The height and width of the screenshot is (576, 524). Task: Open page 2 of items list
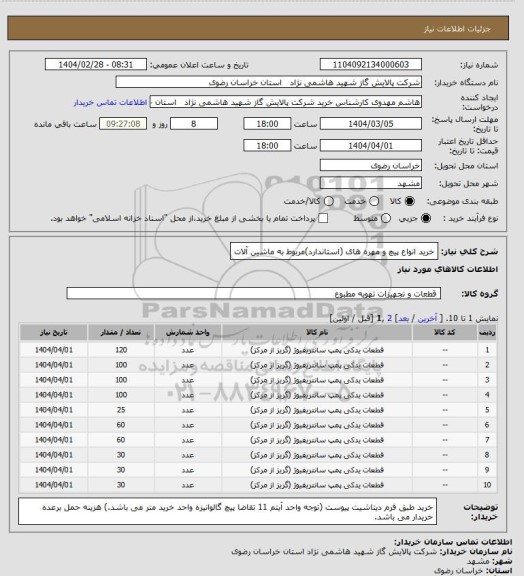pos(390,318)
